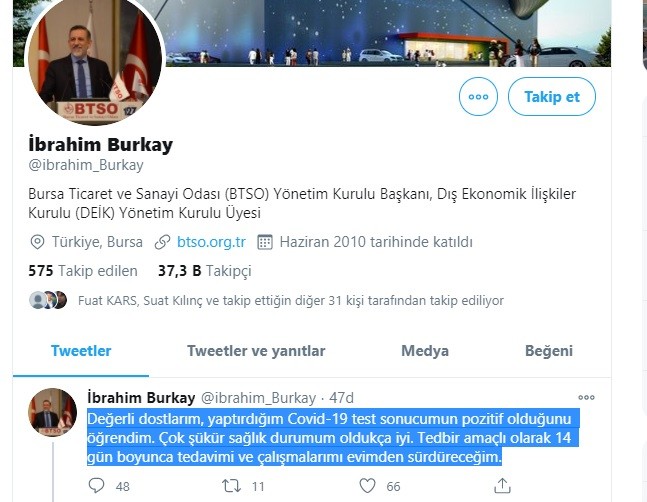Open mutual followers list Fuat KARS, Suat Kılınç
Viewport: 647px width, 502px height.
click(291, 300)
